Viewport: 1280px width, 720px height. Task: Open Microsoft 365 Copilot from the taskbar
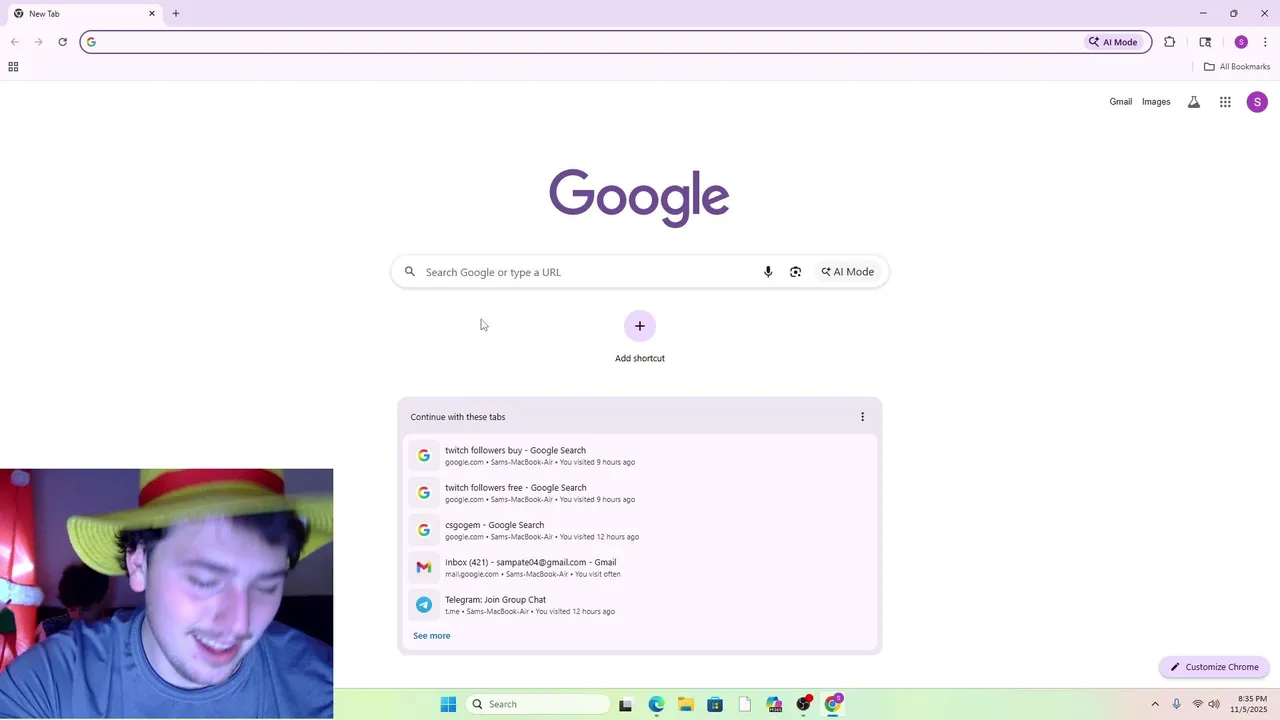[x=774, y=704]
